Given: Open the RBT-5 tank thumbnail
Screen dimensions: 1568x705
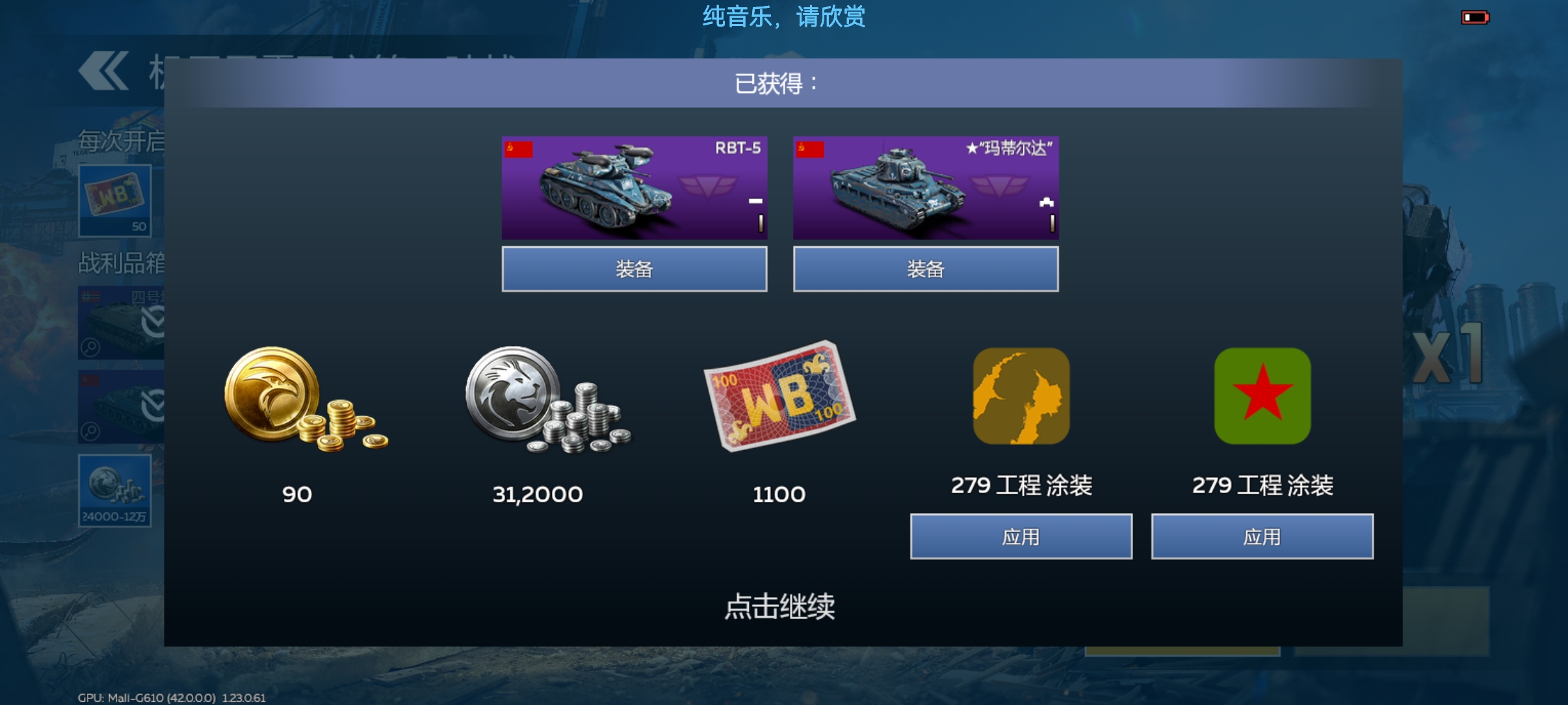Looking at the screenshot, I should coord(634,188).
